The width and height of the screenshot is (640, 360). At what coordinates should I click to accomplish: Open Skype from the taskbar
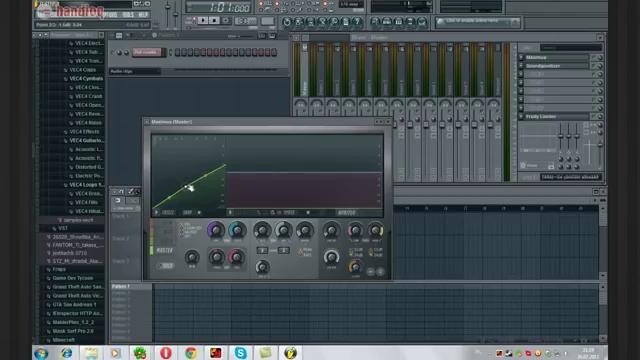(240, 353)
